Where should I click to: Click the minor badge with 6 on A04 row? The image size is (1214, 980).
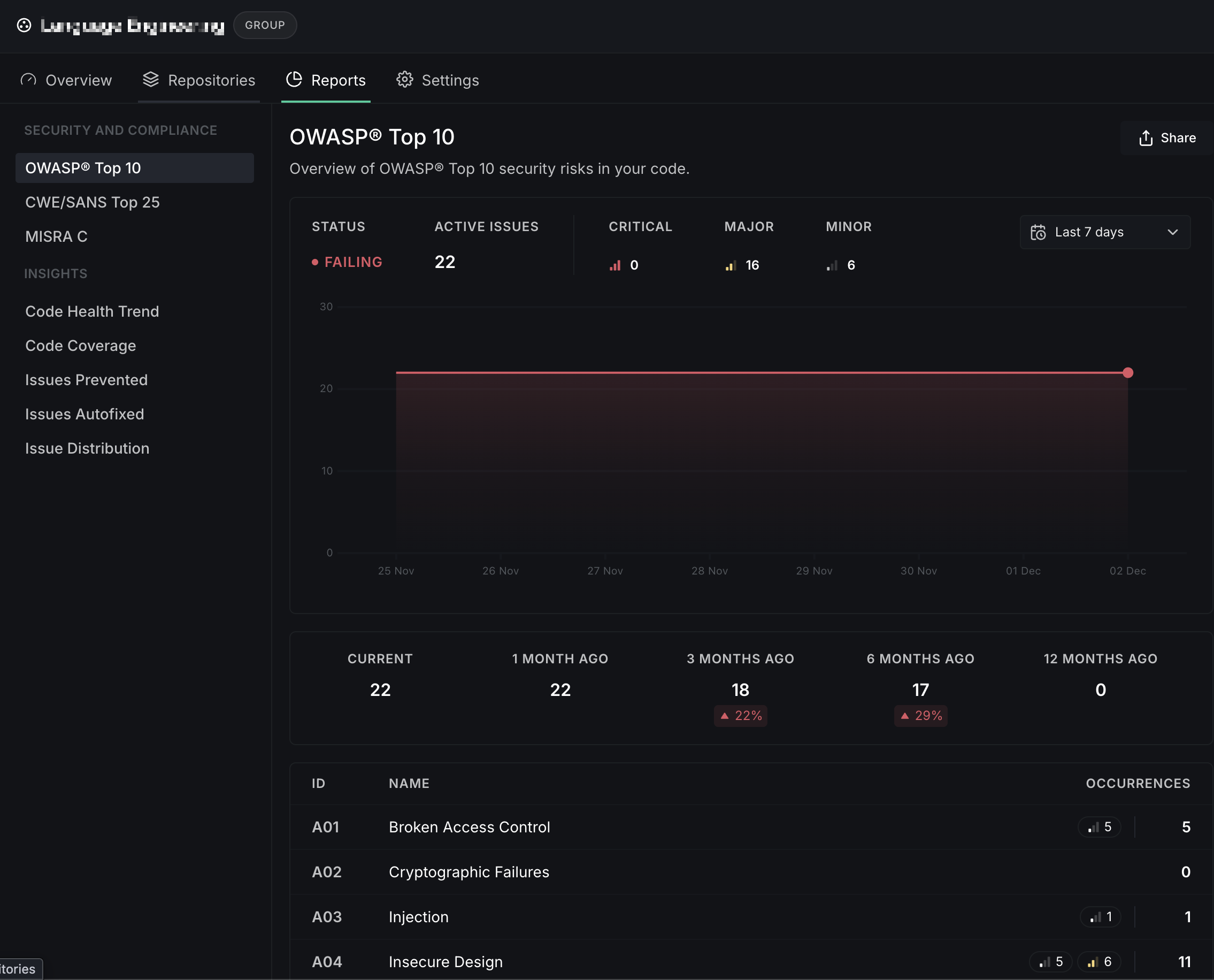[x=1100, y=961]
